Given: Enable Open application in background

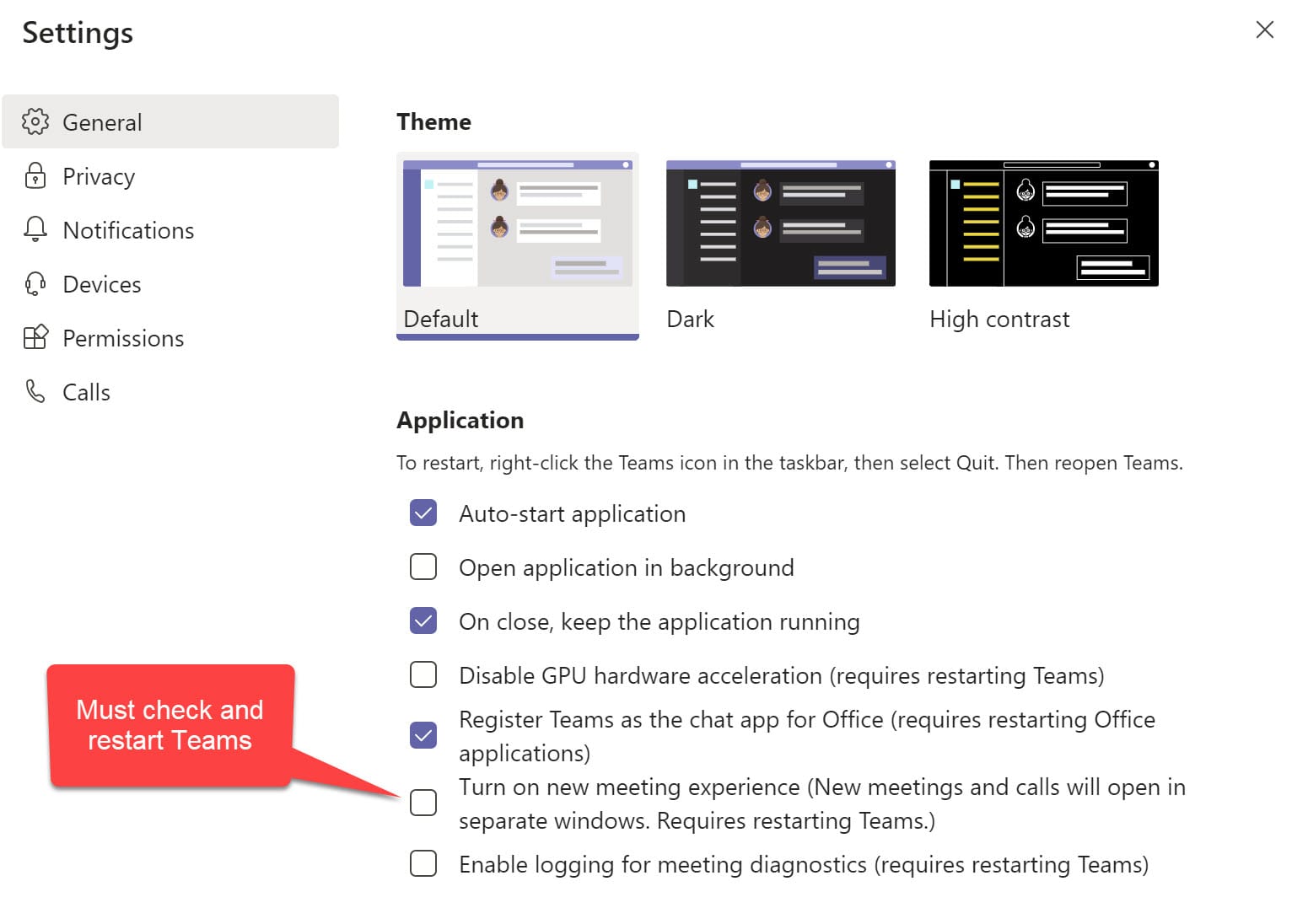Looking at the screenshot, I should 423,567.
